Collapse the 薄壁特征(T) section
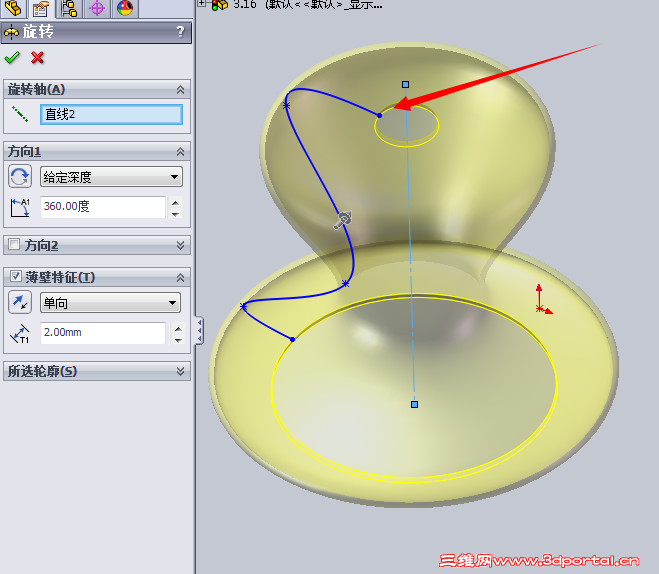659x574 pixels. coord(180,277)
